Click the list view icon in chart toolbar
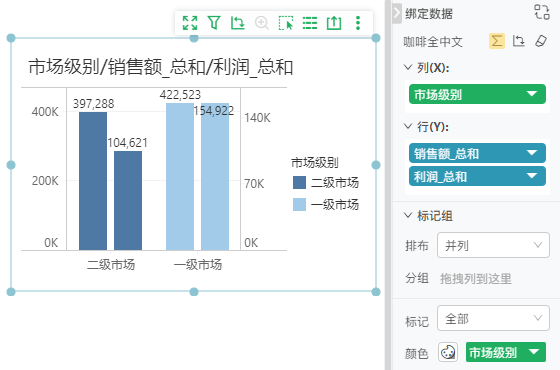This screenshot has height=370, width=560. (310, 23)
